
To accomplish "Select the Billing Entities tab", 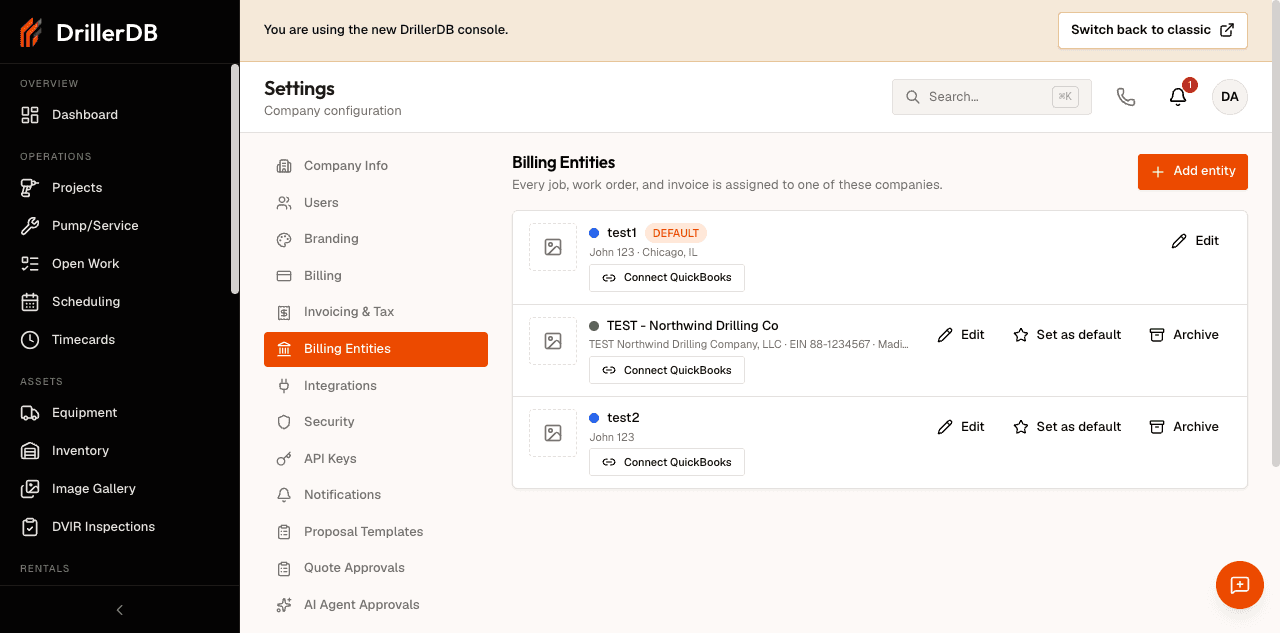I will (x=376, y=349).
